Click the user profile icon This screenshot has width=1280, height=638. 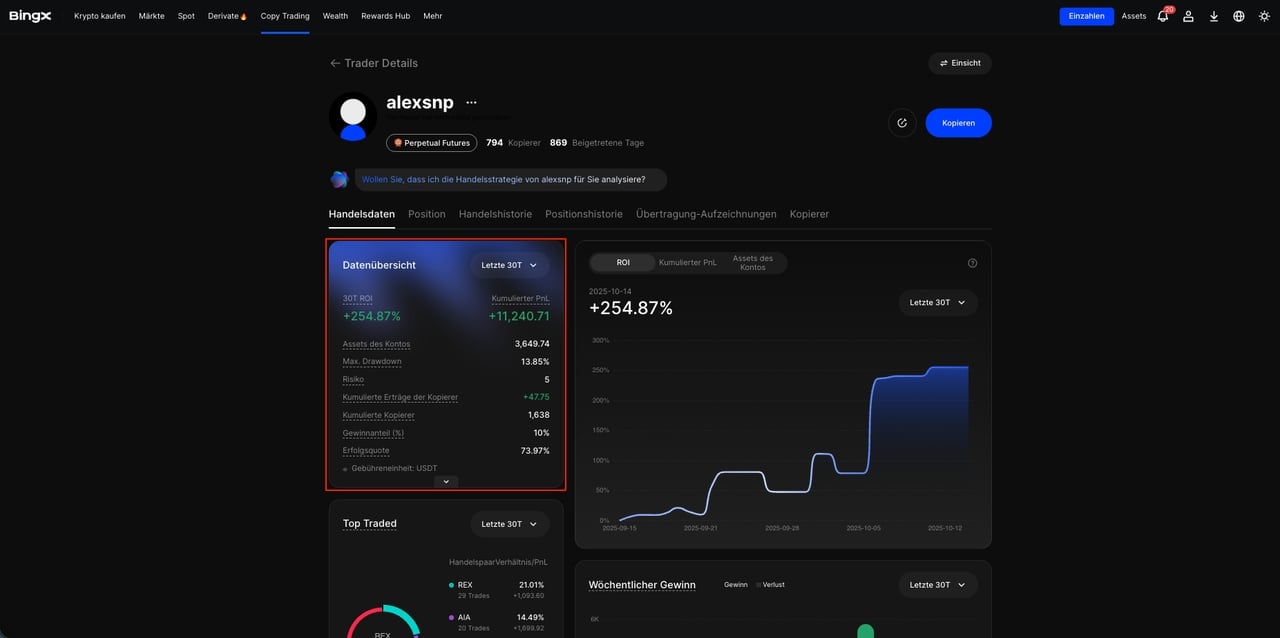pyautogui.click(x=1188, y=16)
